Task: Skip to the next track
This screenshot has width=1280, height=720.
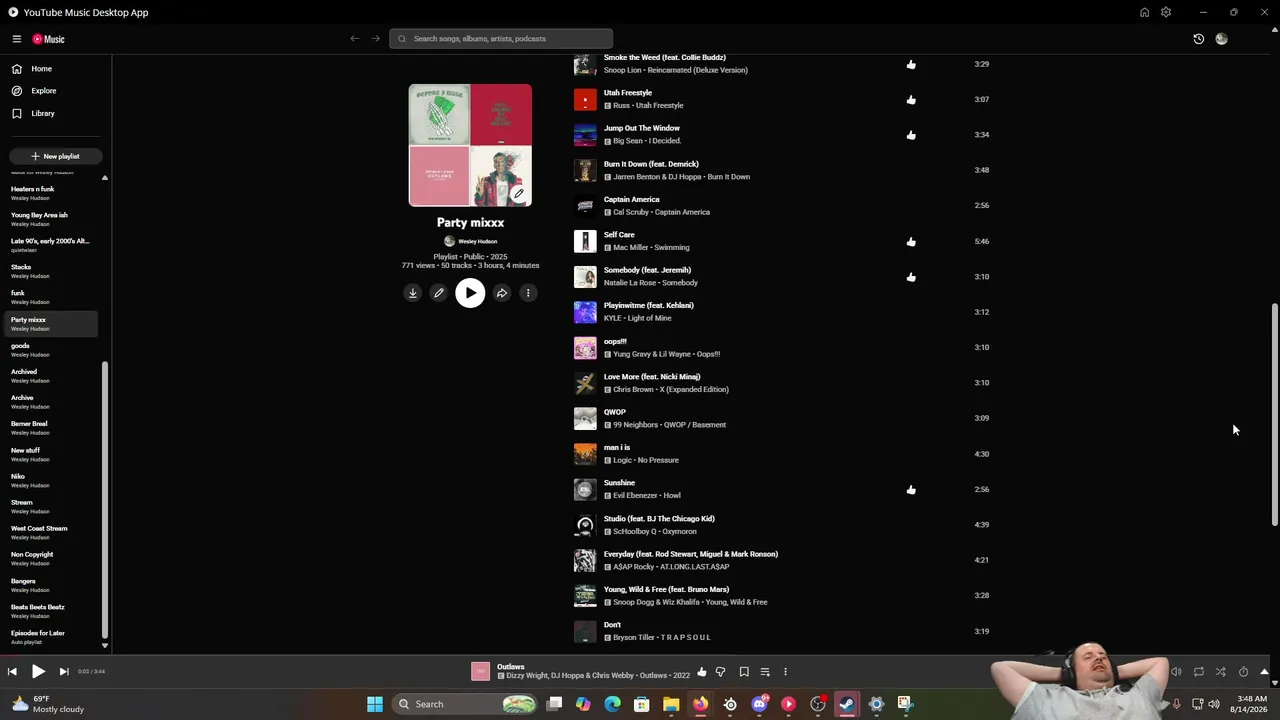Action: point(64,672)
